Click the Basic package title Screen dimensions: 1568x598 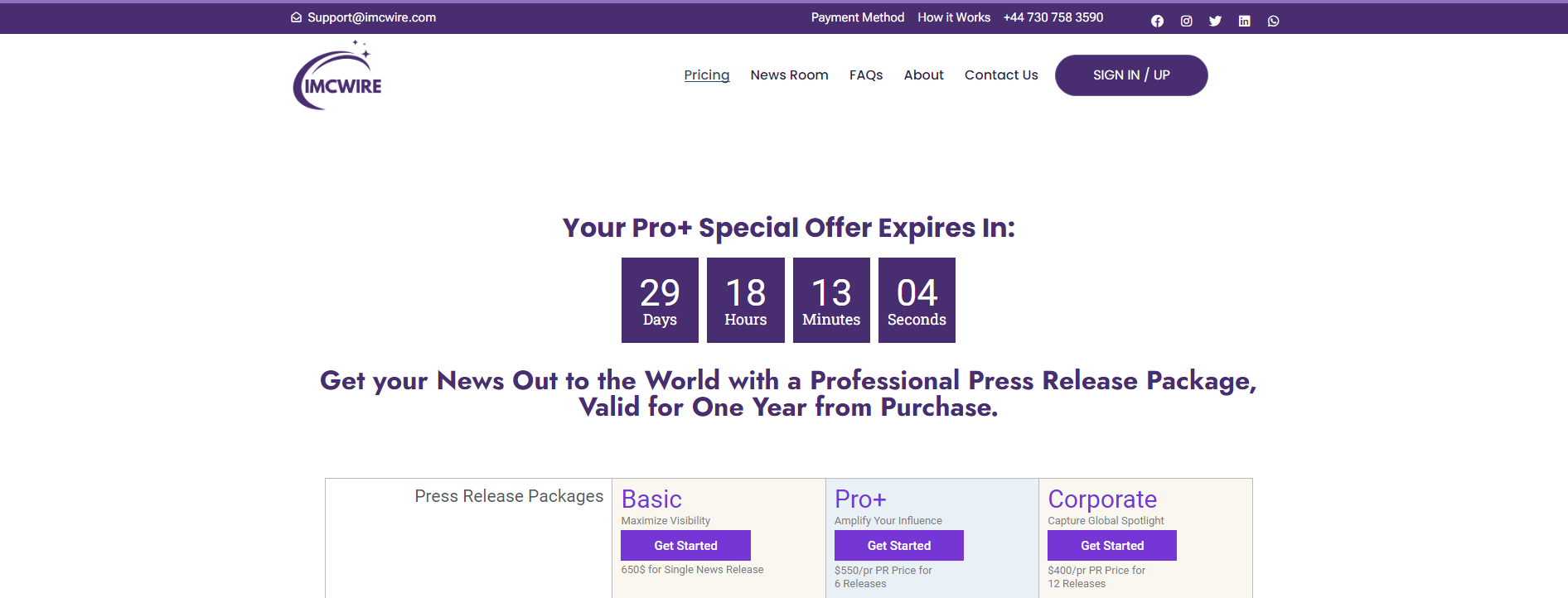pyautogui.click(x=651, y=499)
